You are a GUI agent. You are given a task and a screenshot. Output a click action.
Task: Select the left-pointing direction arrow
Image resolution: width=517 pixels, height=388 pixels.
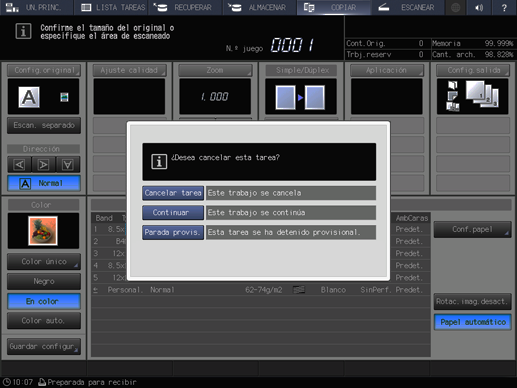[x=19, y=165]
